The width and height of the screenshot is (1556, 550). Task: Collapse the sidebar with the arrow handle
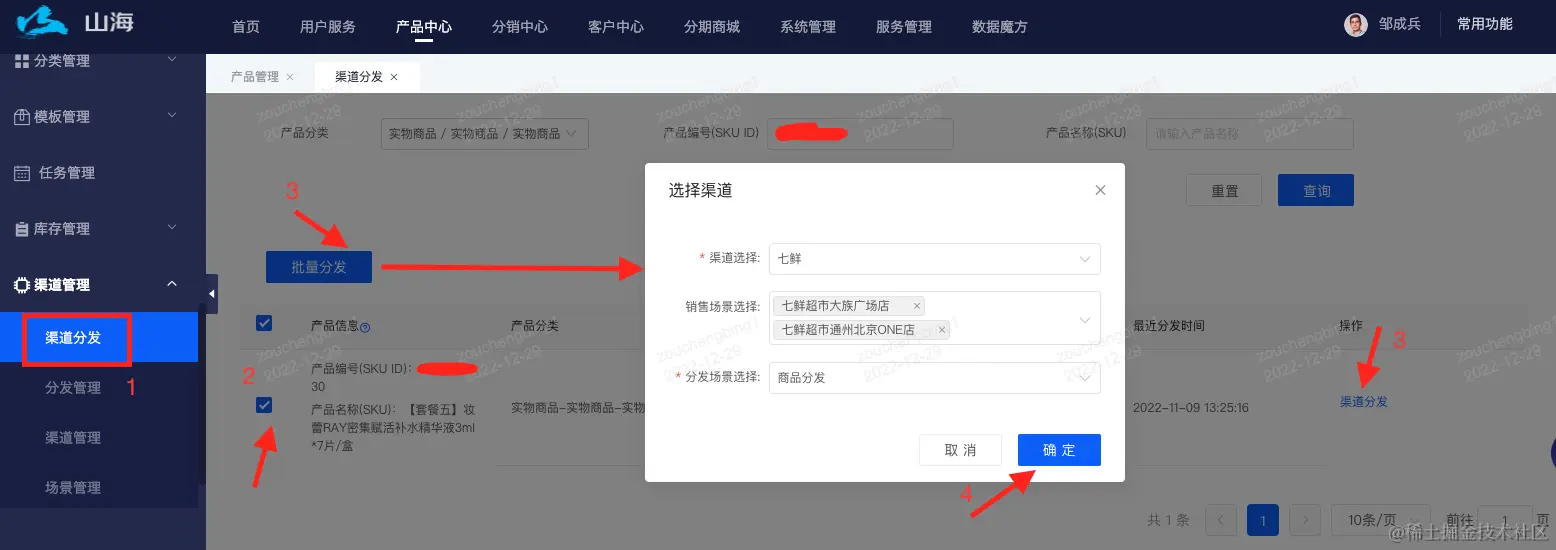tap(212, 293)
